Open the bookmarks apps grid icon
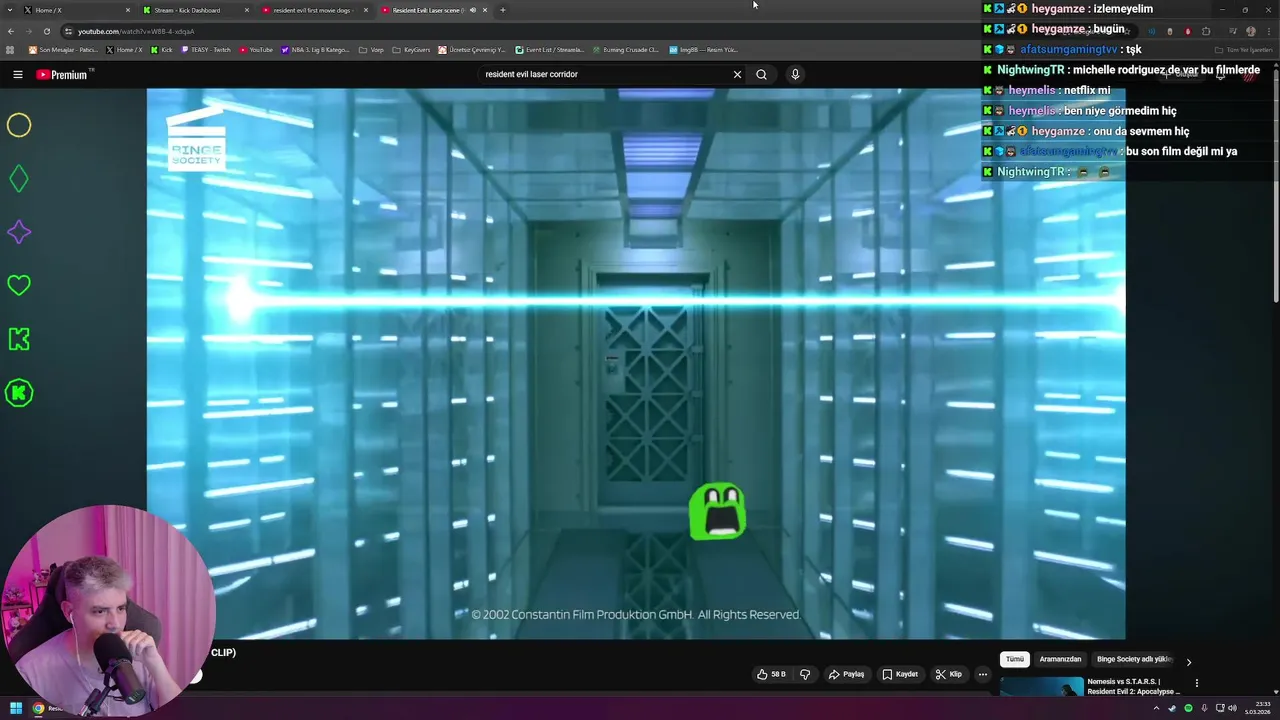Screen dimensions: 1280x720 pyautogui.click(x=10, y=49)
